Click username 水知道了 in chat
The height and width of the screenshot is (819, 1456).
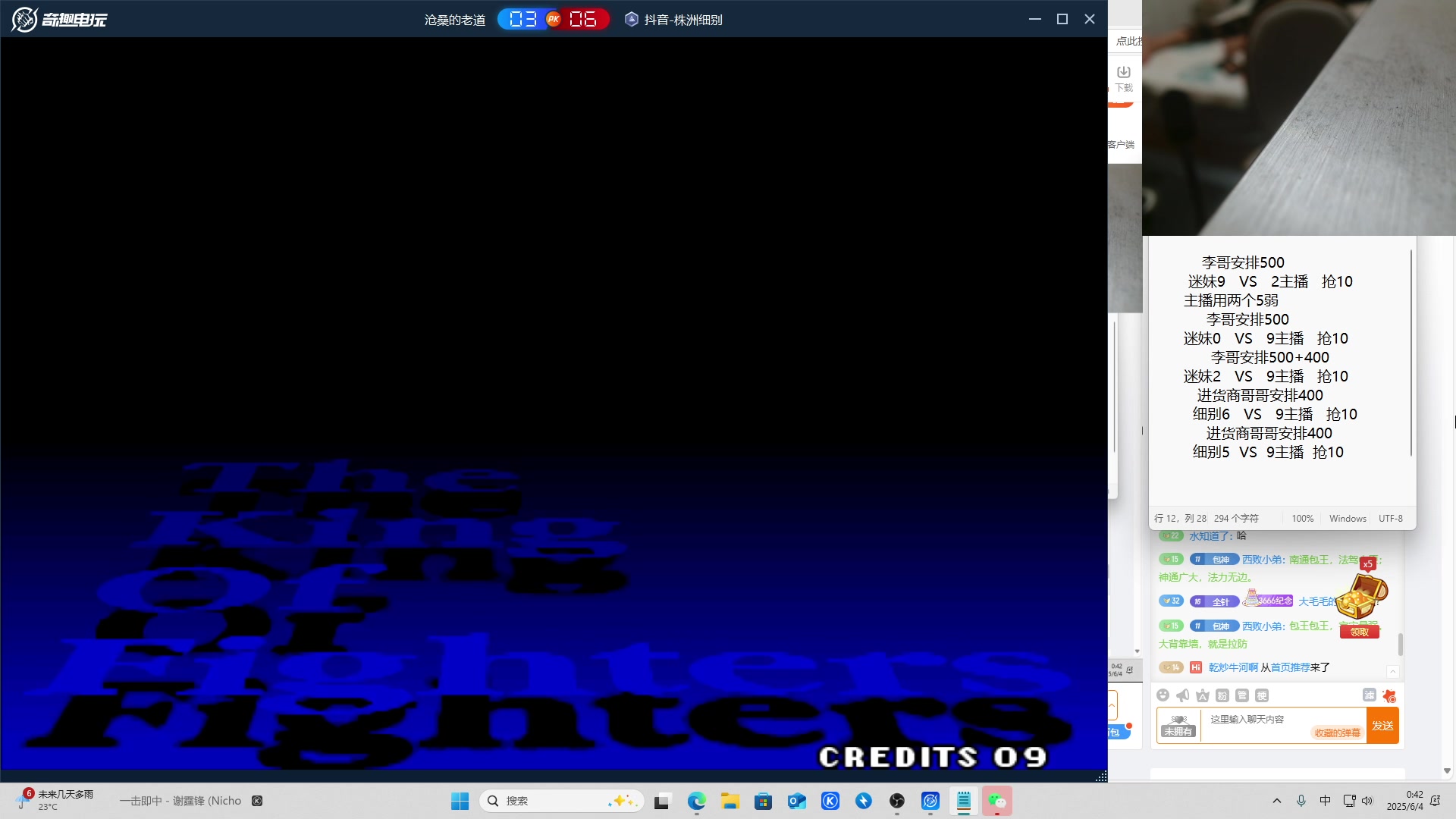(x=1210, y=535)
